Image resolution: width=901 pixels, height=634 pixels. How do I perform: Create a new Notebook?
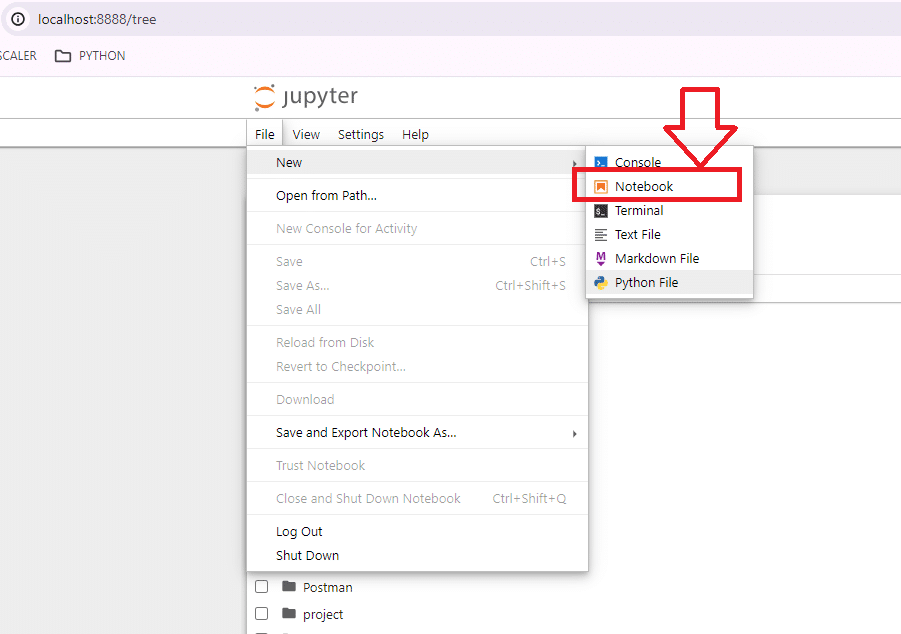click(669, 187)
